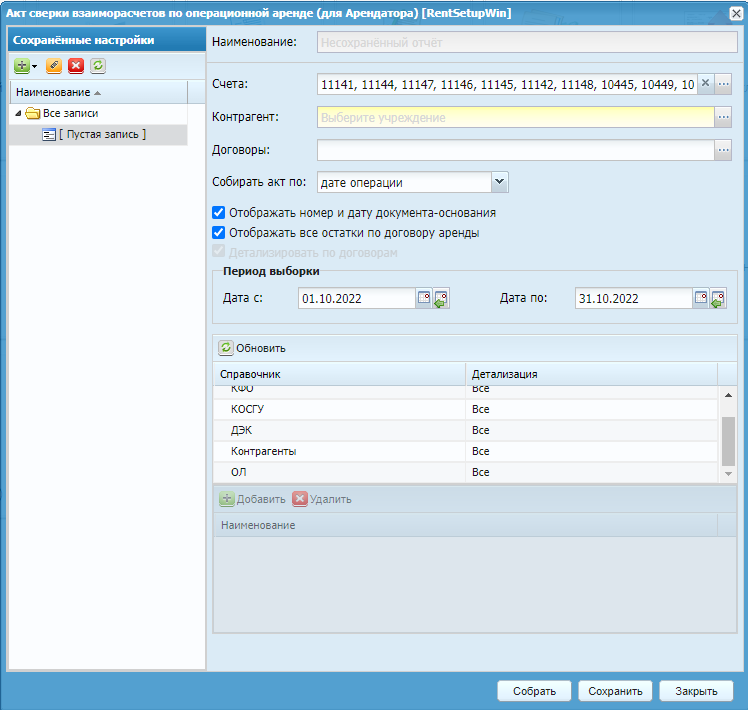Select the Пустая запись tree entry
This screenshot has height=710, width=748.
(x=101, y=134)
